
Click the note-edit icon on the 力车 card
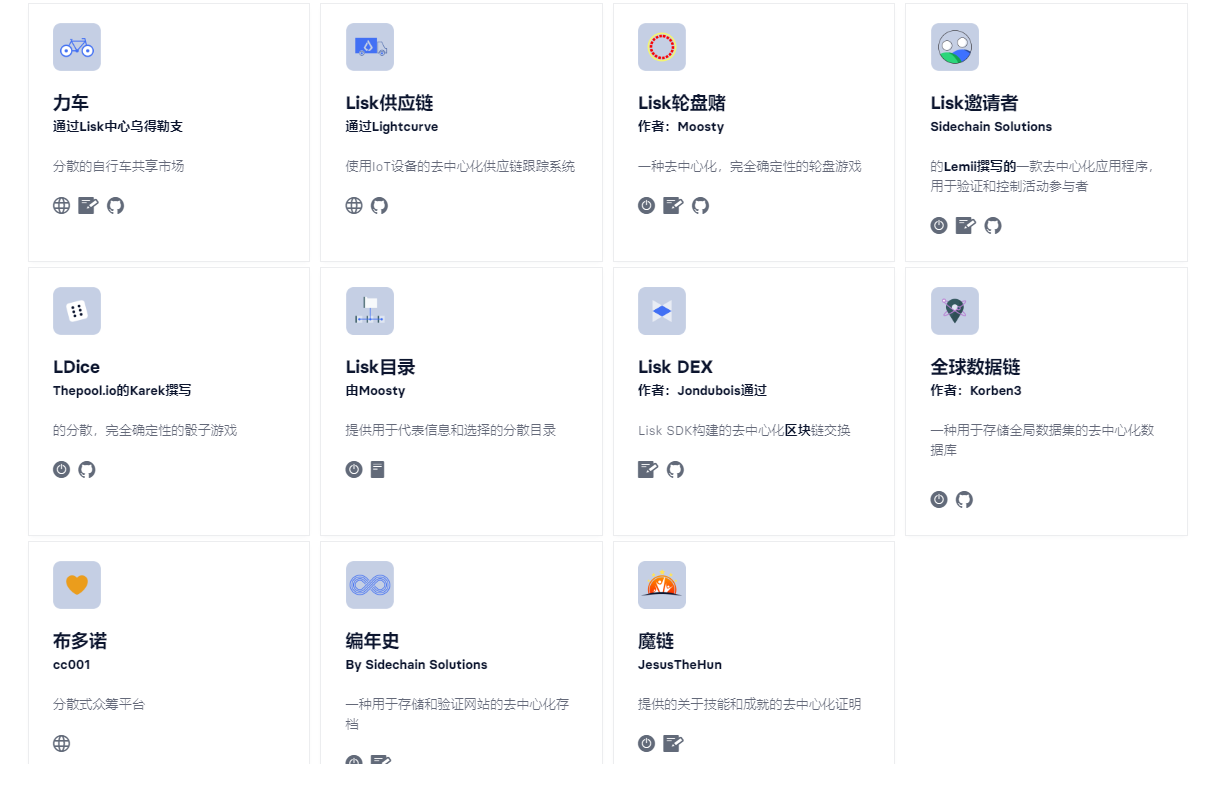(x=88, y=206)
